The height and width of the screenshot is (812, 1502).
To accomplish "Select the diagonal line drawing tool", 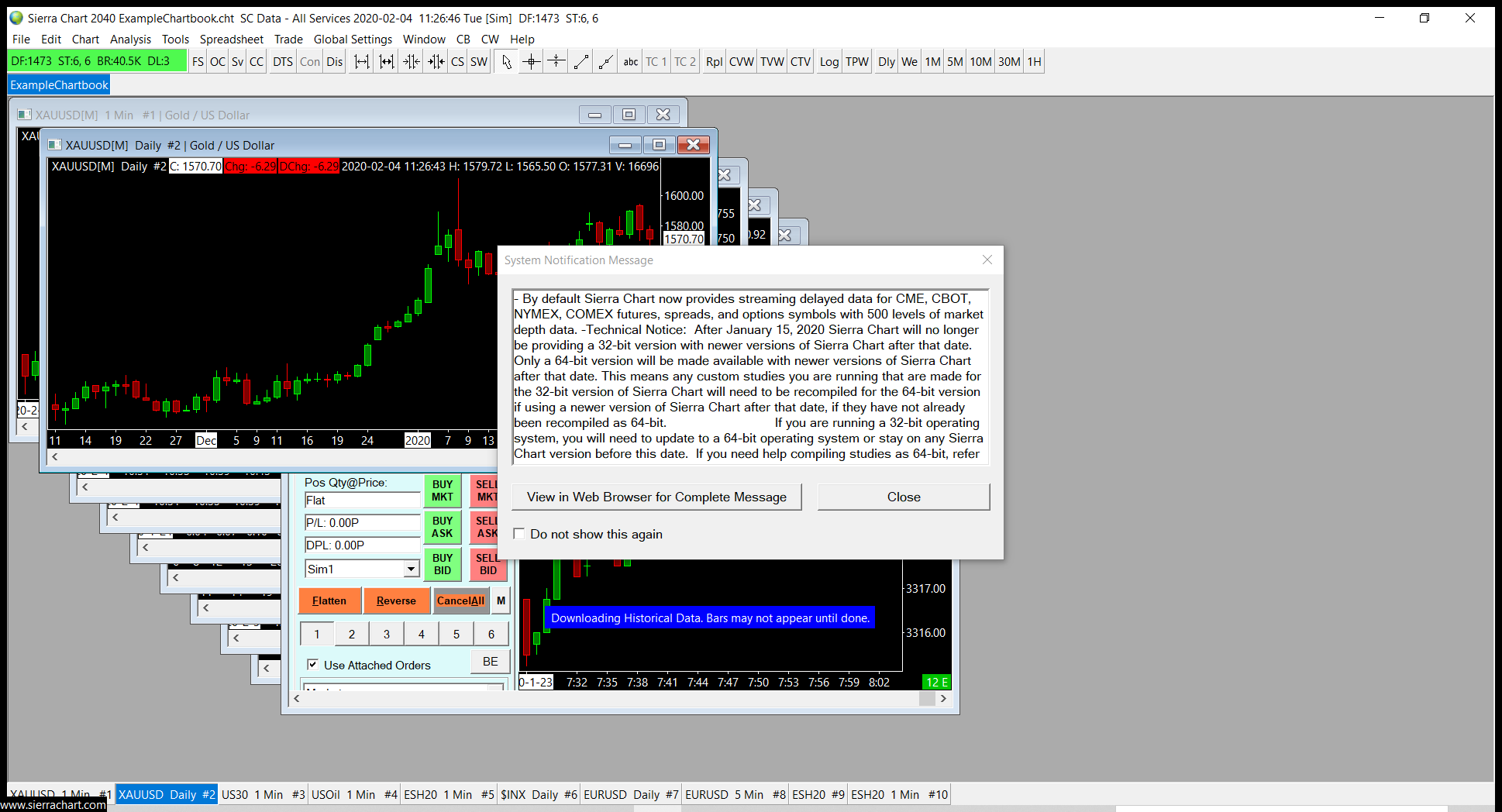I will coord(581,62).
